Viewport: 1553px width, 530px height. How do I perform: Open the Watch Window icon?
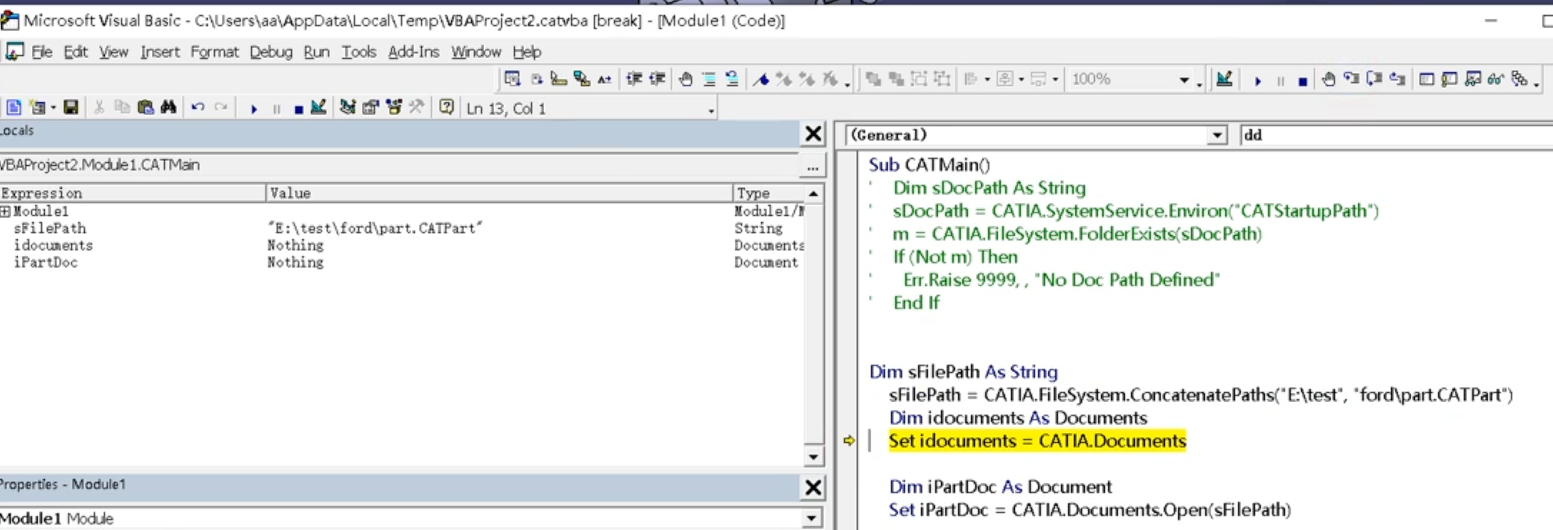pos(1472,79)
